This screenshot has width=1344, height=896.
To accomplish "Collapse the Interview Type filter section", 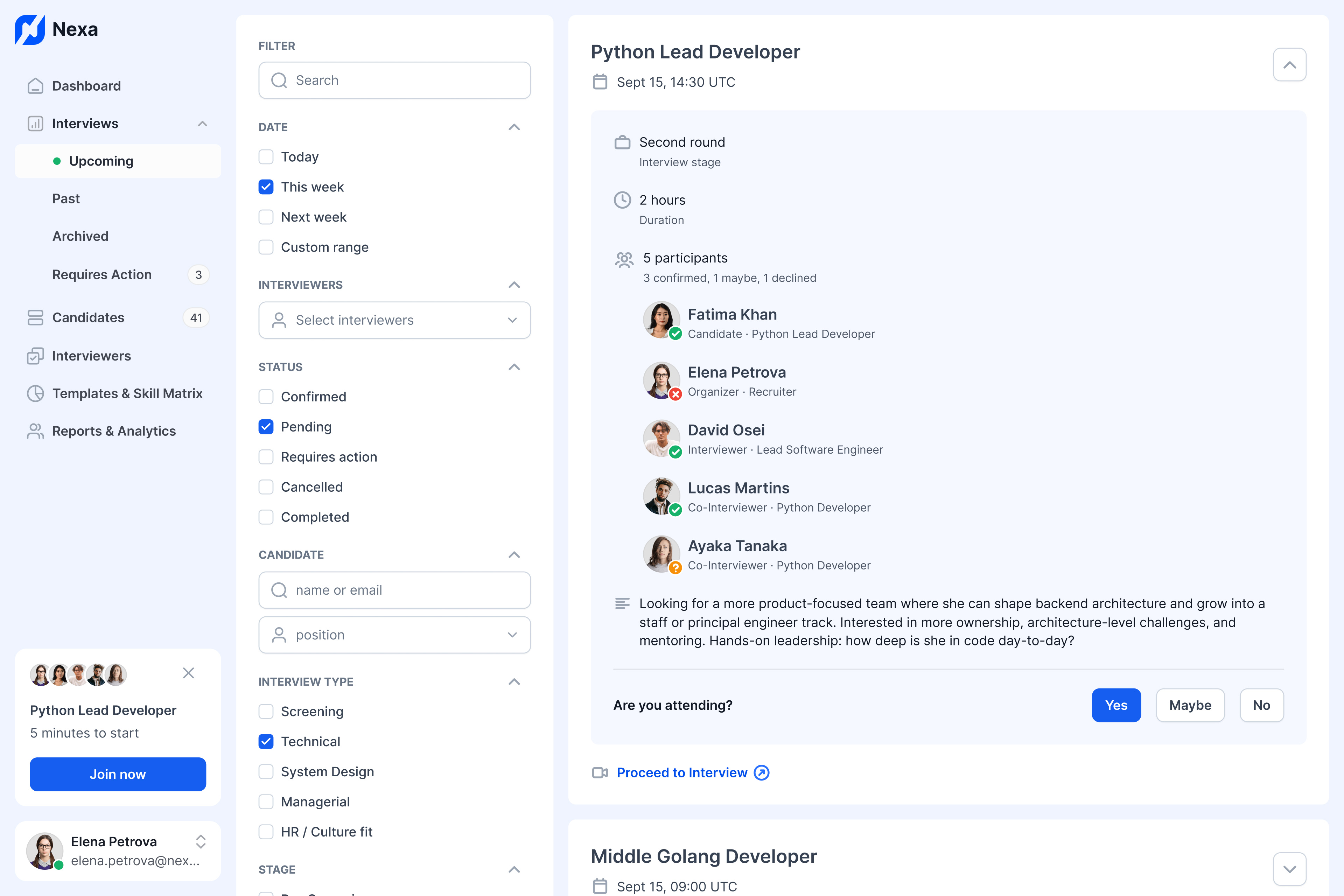I will [514, 682].
